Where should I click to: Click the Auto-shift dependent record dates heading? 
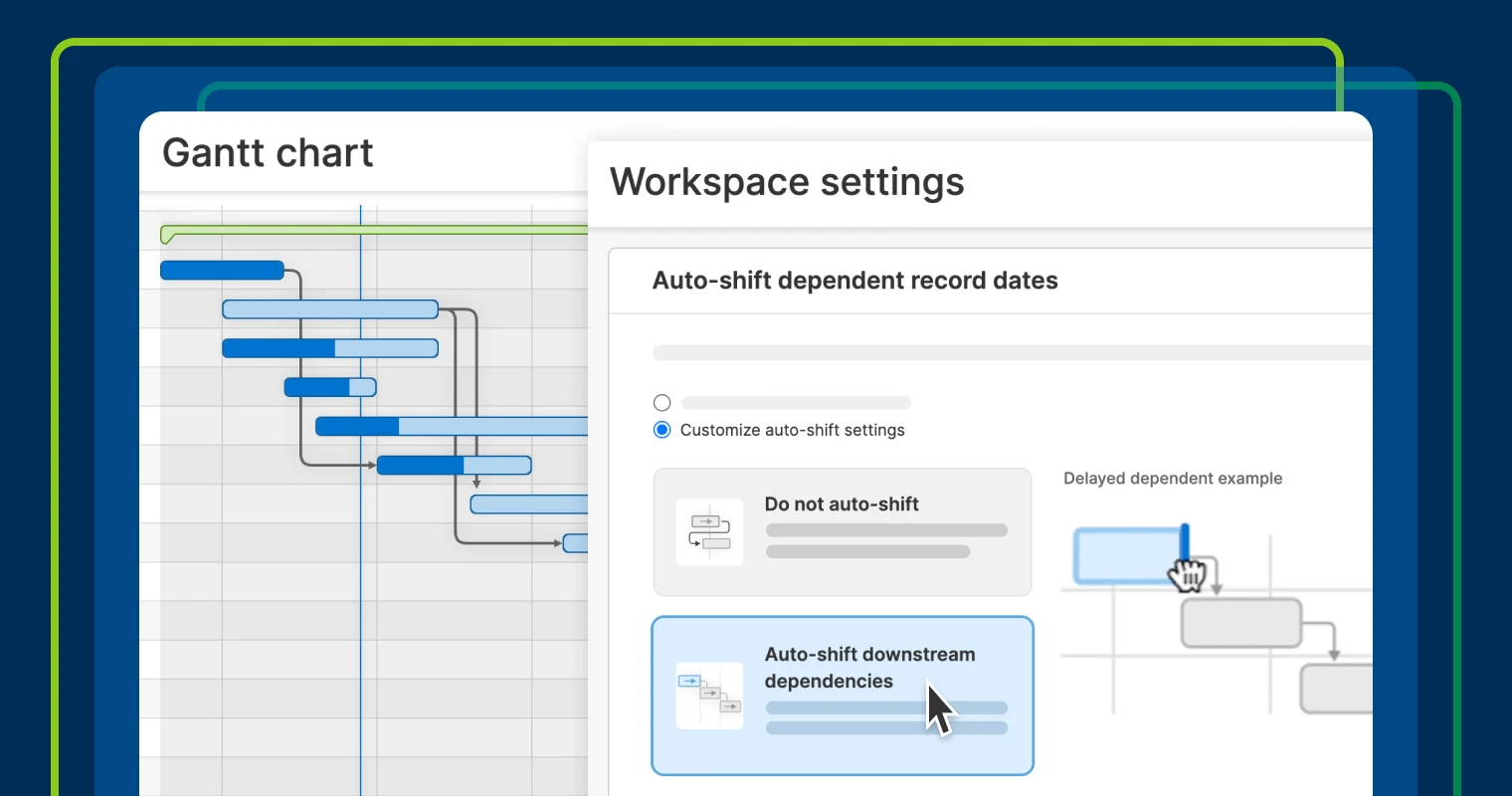(855, 281)
